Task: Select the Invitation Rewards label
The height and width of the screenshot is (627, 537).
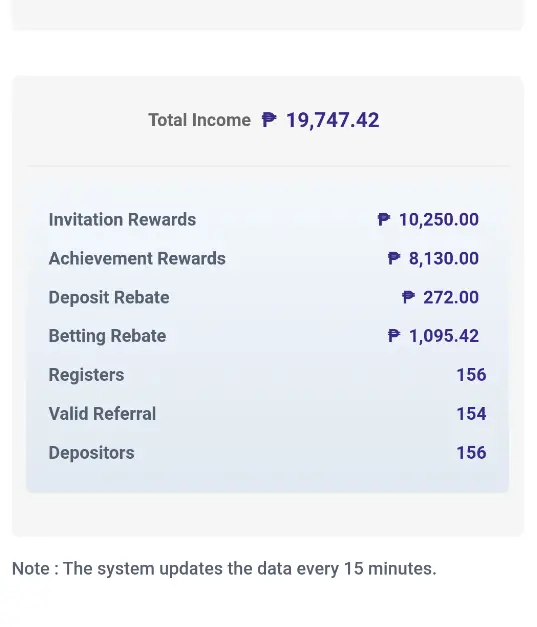Action: pyautogui.click(x=122, y=220)
